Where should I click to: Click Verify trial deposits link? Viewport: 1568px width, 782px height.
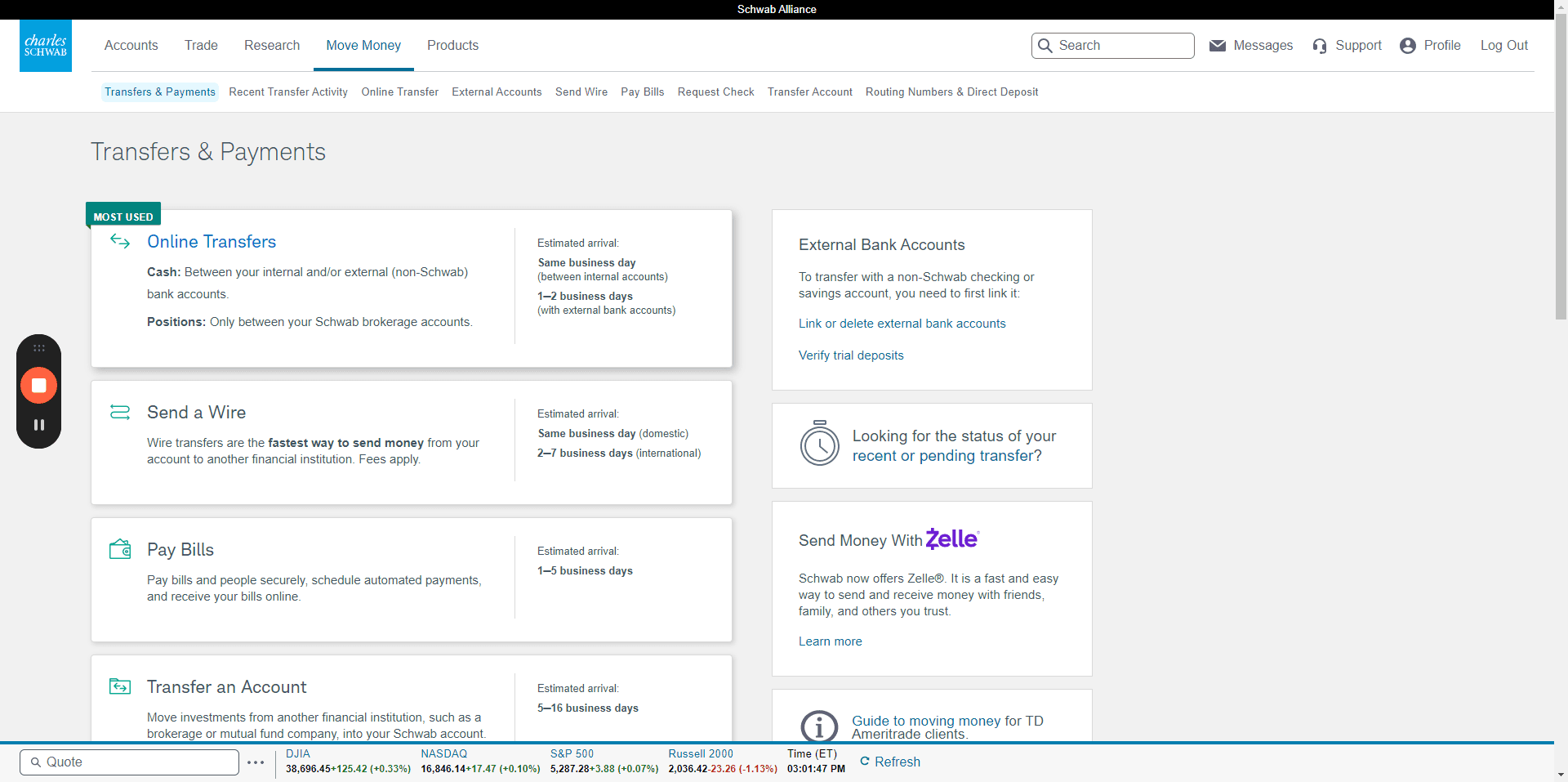[x=851, y=355]
